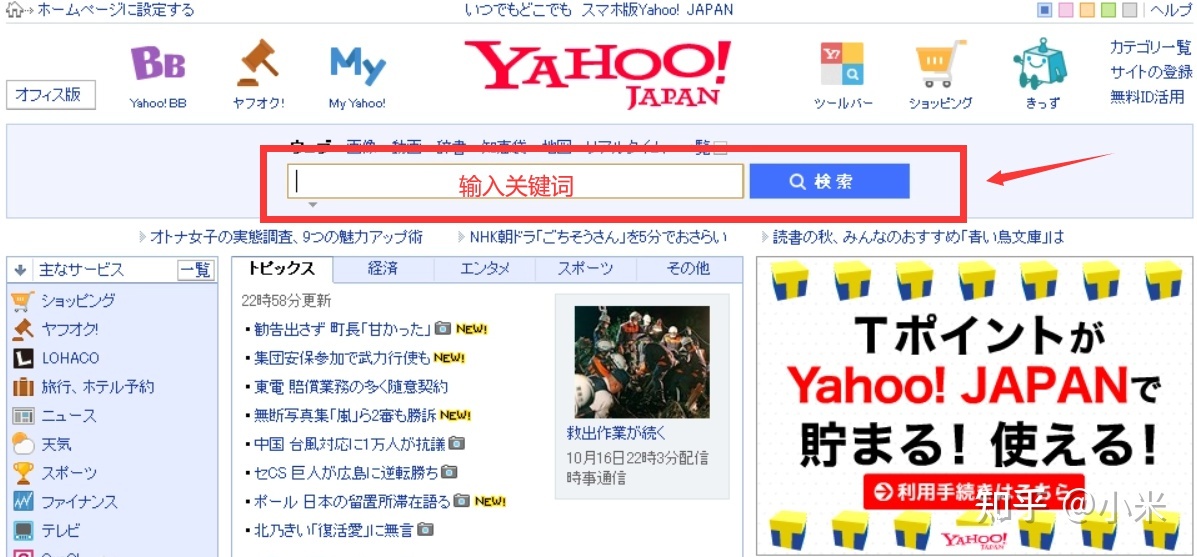Click the home icon beside ホームページに設定する

point(14,11)
